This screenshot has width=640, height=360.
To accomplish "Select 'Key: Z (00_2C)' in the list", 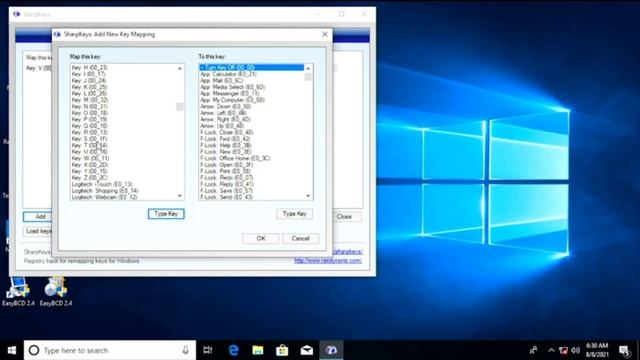I will (89, 178).
